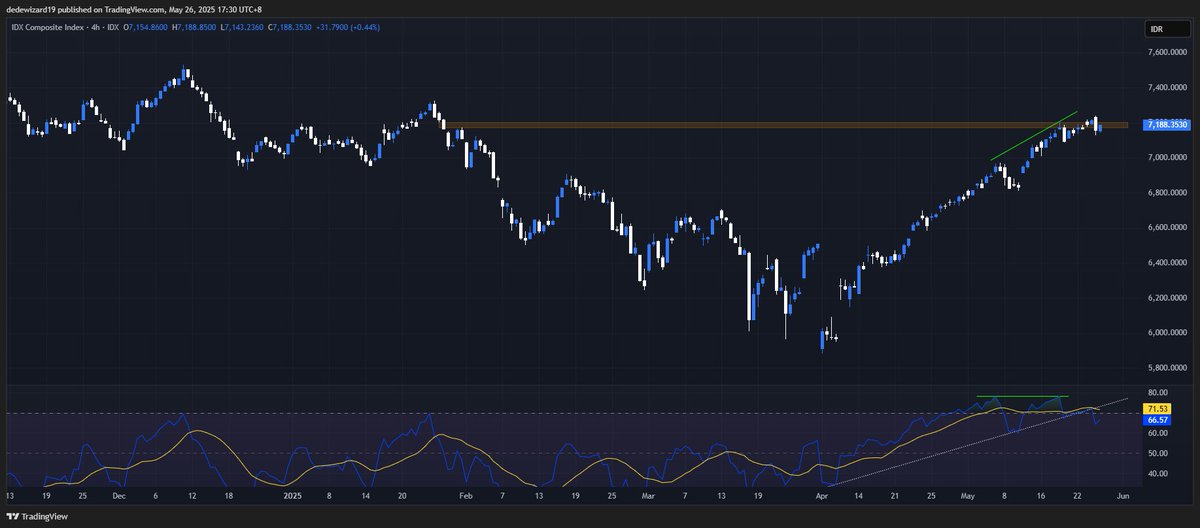
Task: Click the publish date May 26, 2025 17:30
Action: (202, 8)
